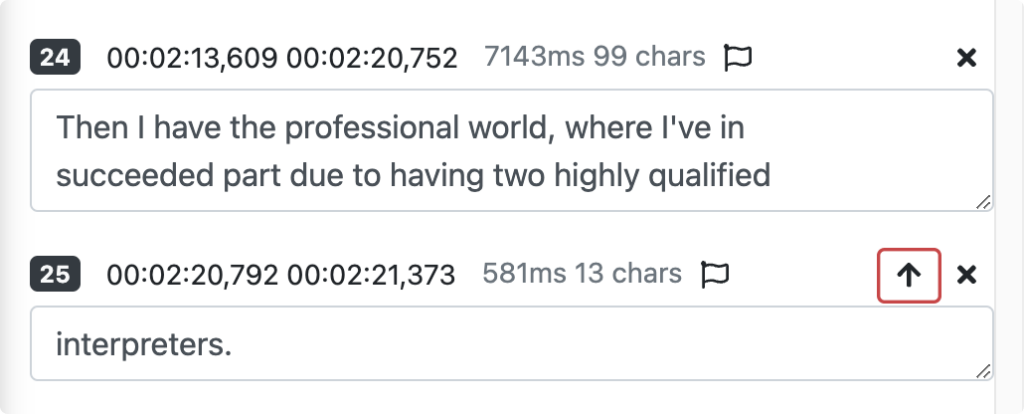Merge subtitle 25 upward with the arrow button
Viewport: 1024px width, 414px height.
909,275
